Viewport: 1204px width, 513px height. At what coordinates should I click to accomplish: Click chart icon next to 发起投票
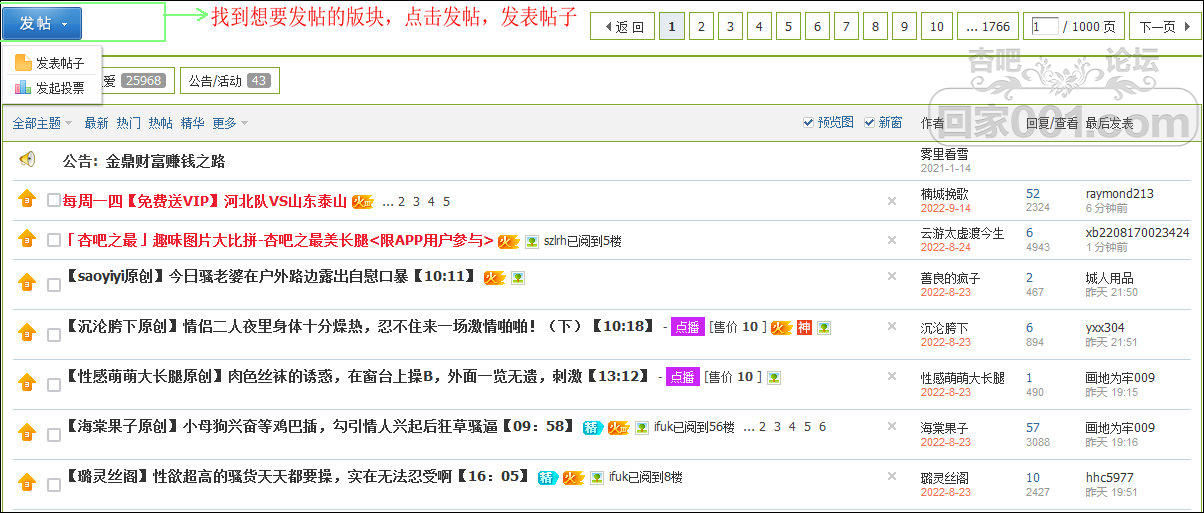coord(23,87)
